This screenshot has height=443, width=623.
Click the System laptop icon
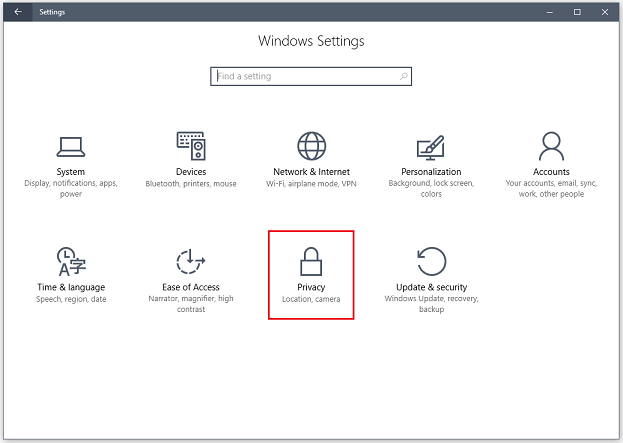pyautogui.click(x=71, y=146)
